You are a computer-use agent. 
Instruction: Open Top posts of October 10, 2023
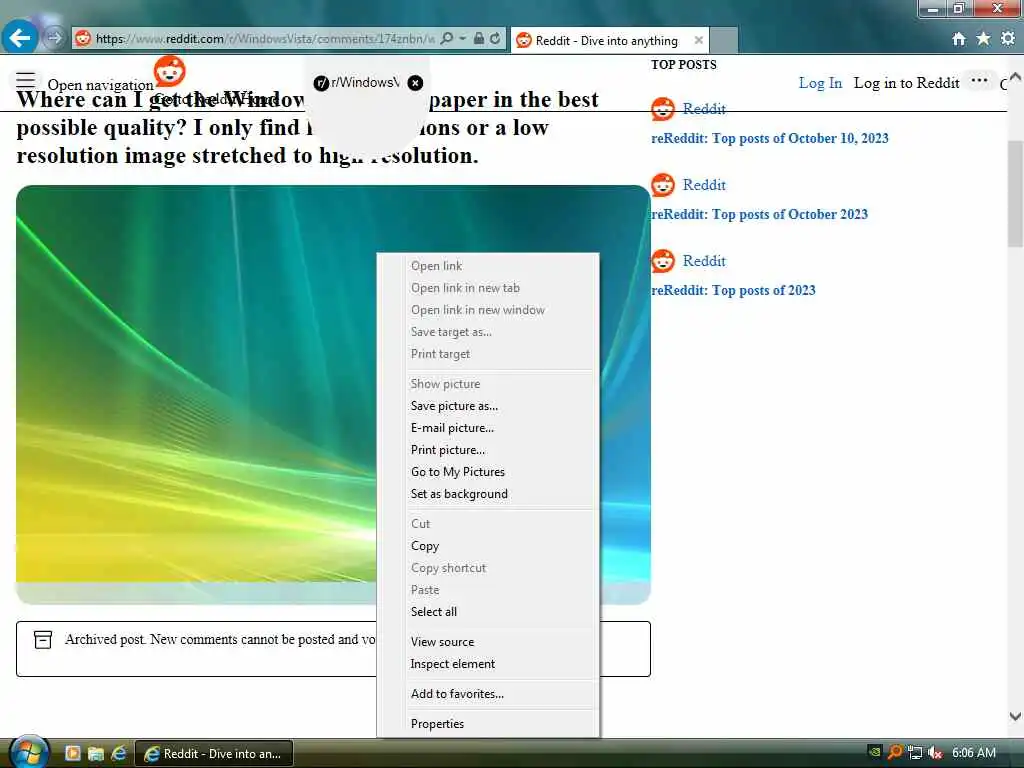tap(770, 138)
